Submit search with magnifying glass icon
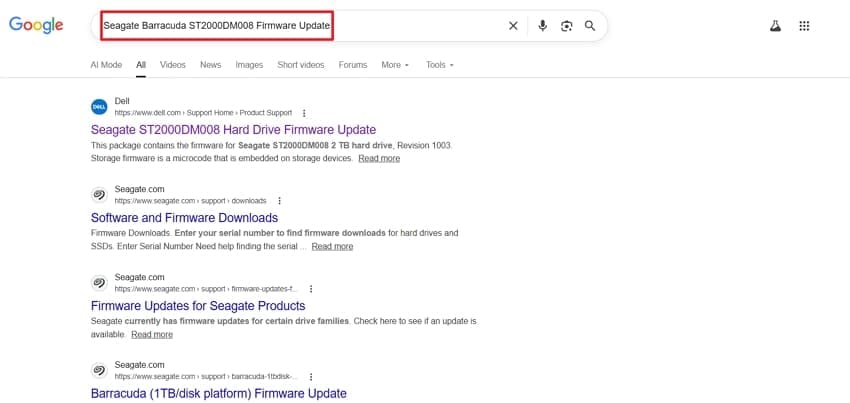Screen dimensions: 850x403 [590, 26]
